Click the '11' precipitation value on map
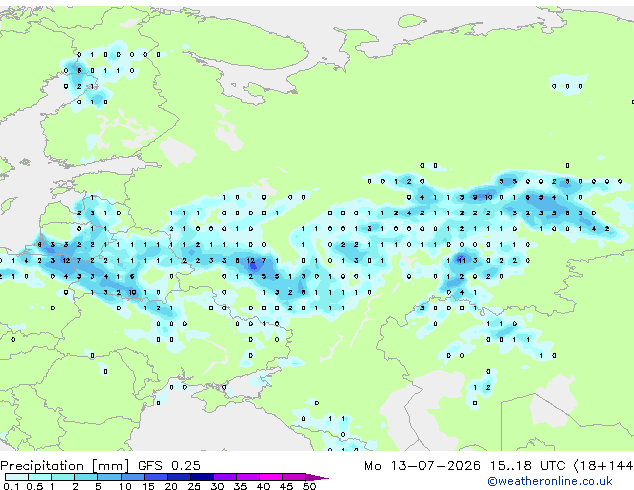 [461, 260]
